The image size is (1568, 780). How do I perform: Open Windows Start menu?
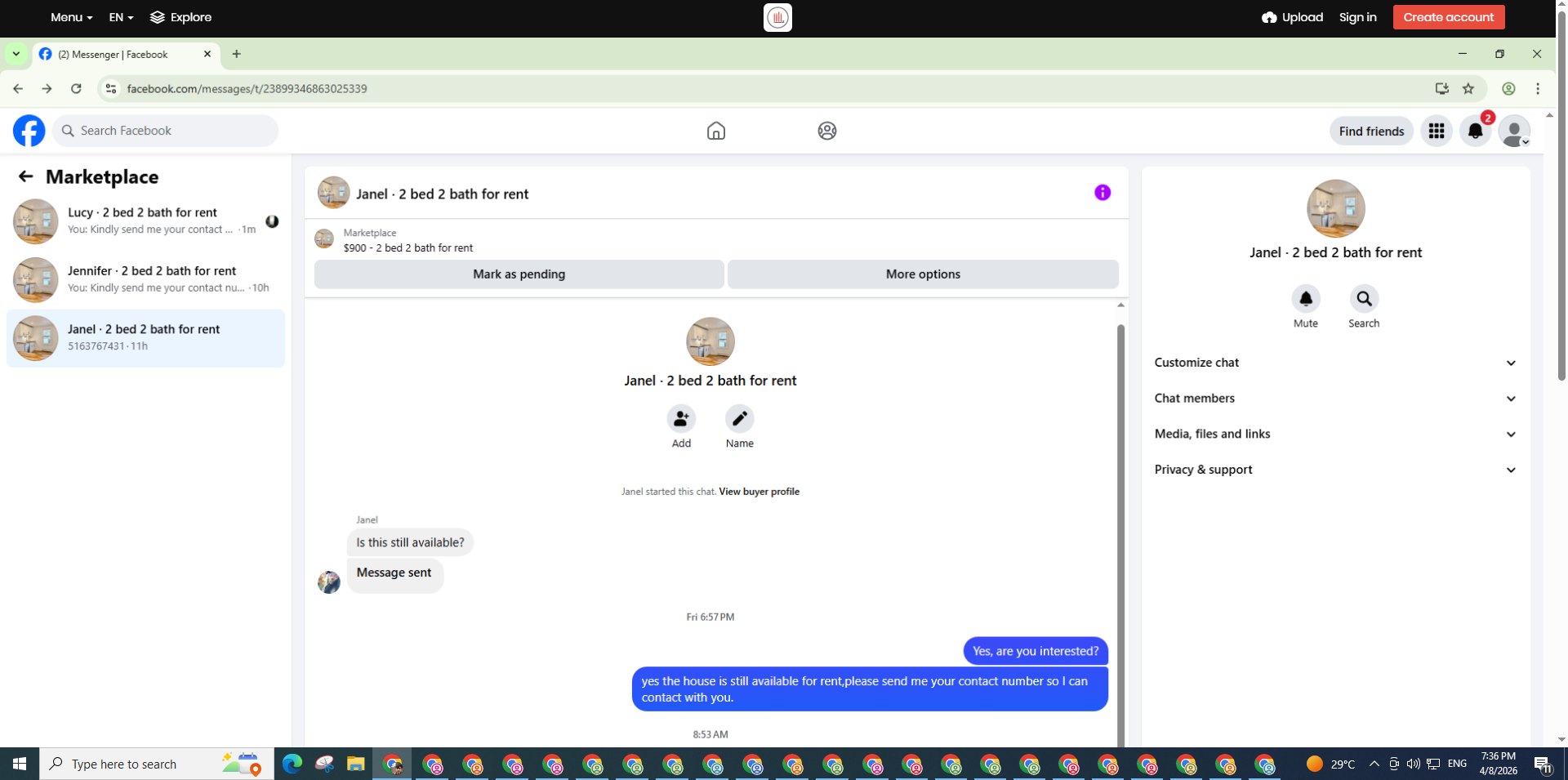(x=20, y=764)
